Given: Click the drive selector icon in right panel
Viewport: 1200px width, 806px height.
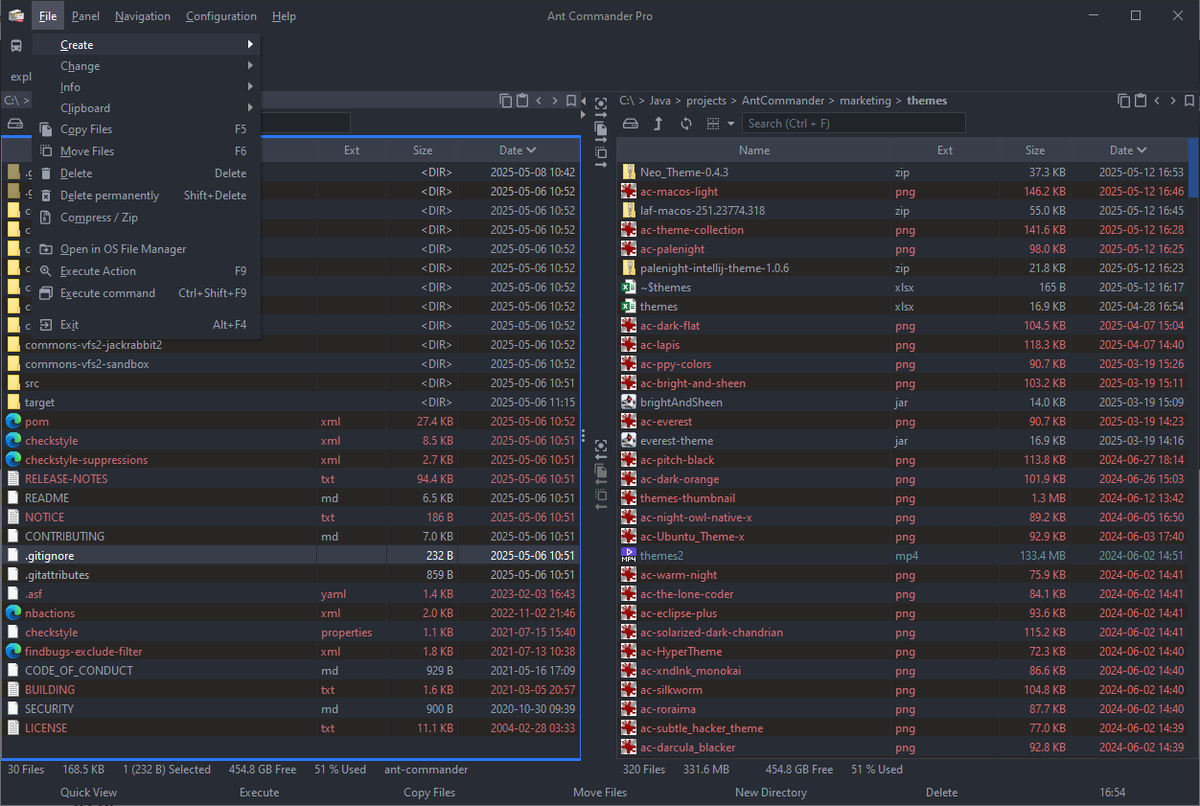Looking at the screenshot, I should click(x=630, y=123).
